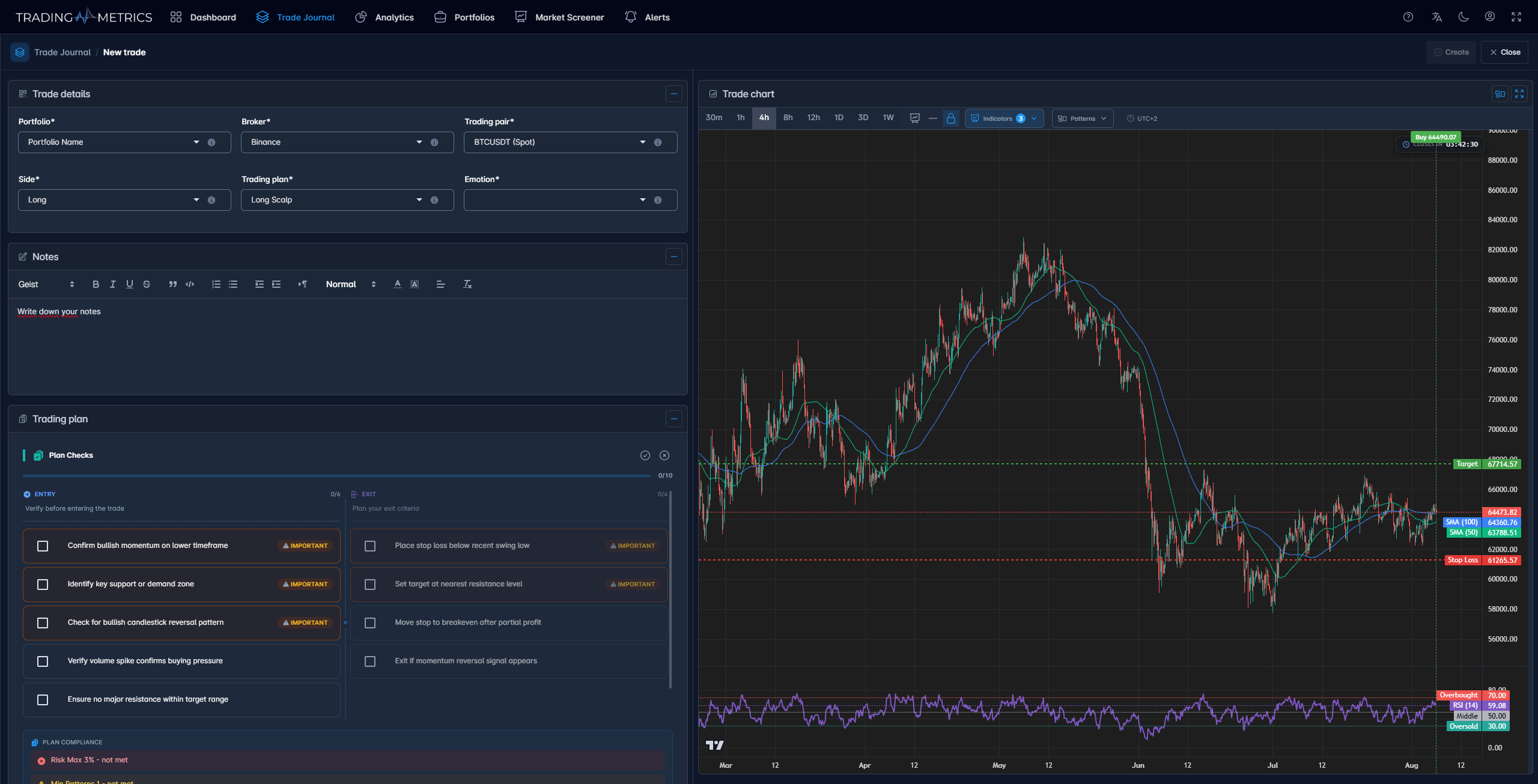Open the language translation menu
Screen dimensions: 1538x784
point(1436,17)
